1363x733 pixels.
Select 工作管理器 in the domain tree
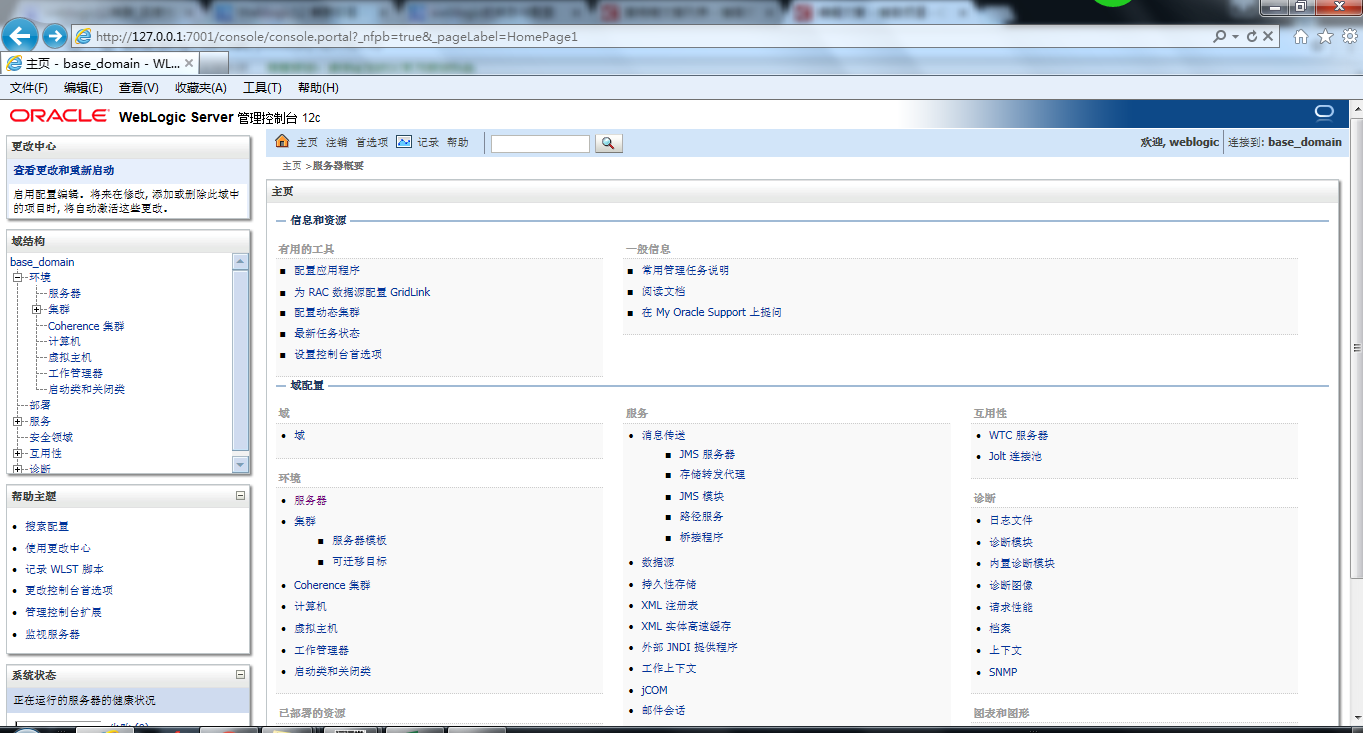75,374
